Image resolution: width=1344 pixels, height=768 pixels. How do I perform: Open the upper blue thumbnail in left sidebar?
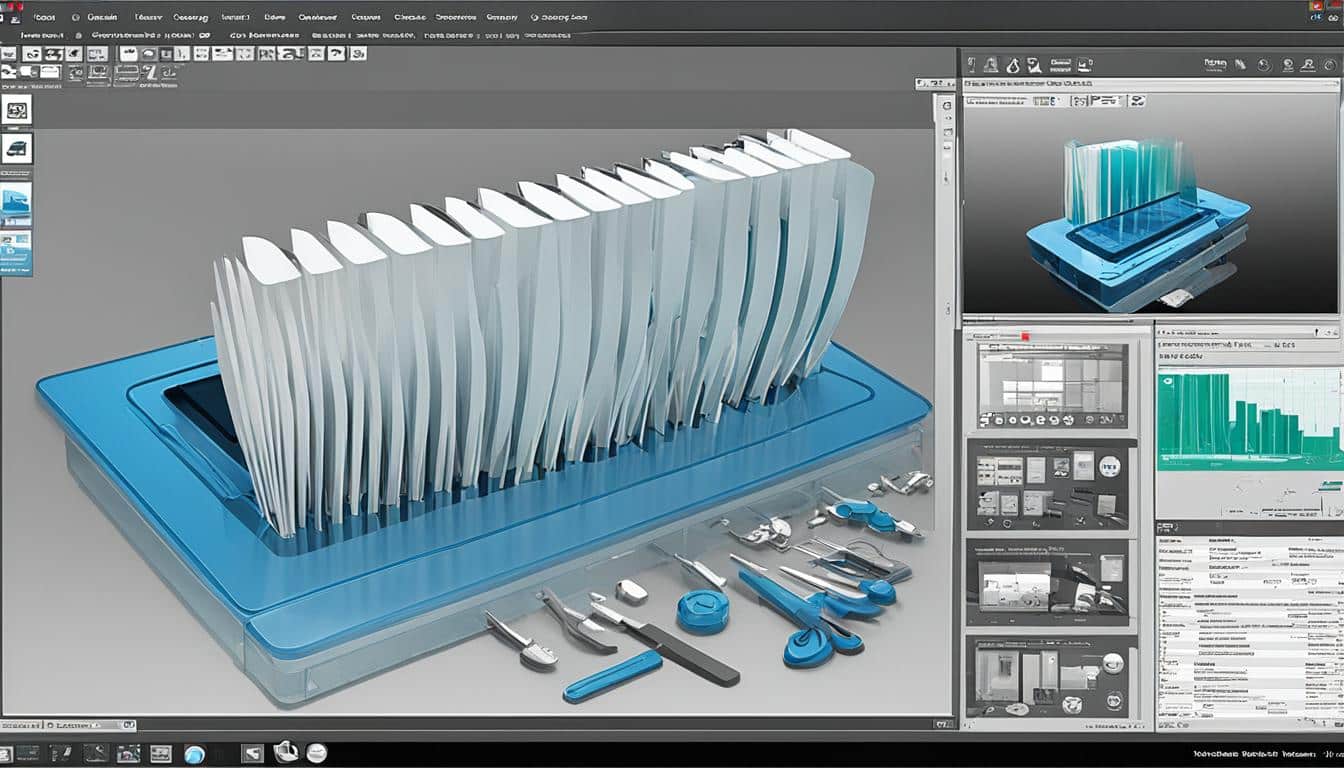[x=17, y=203]
